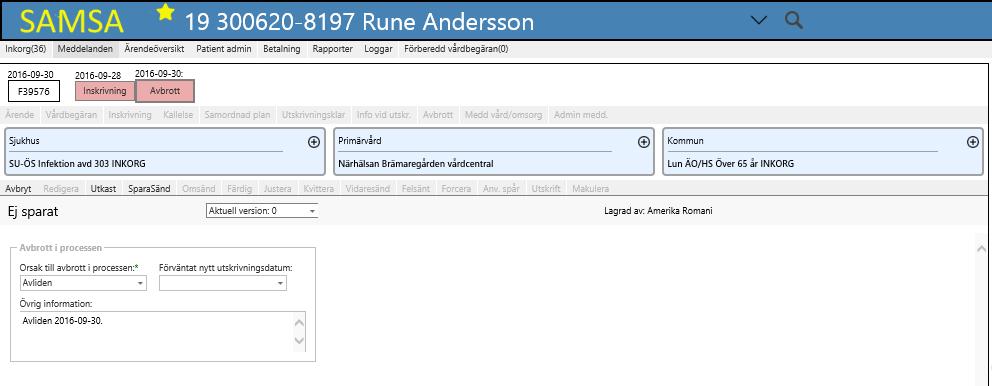
Task: Click Närhälsan Brämaregården vårdcentral text
Action: coord(416,164)
